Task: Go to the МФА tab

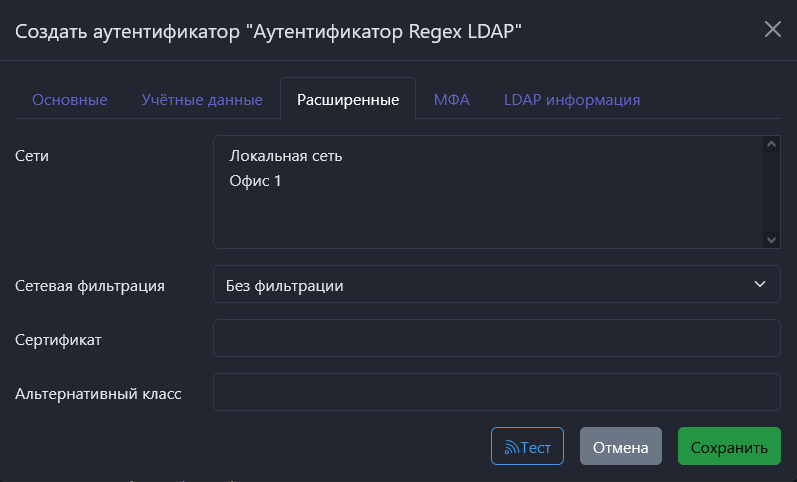Action: pos(452,100)
